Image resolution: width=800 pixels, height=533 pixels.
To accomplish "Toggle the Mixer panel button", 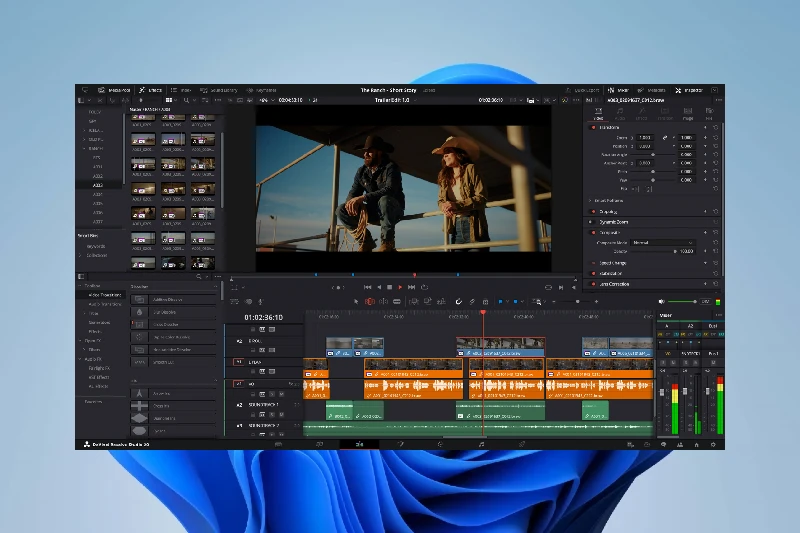I will tap(619, 90).
